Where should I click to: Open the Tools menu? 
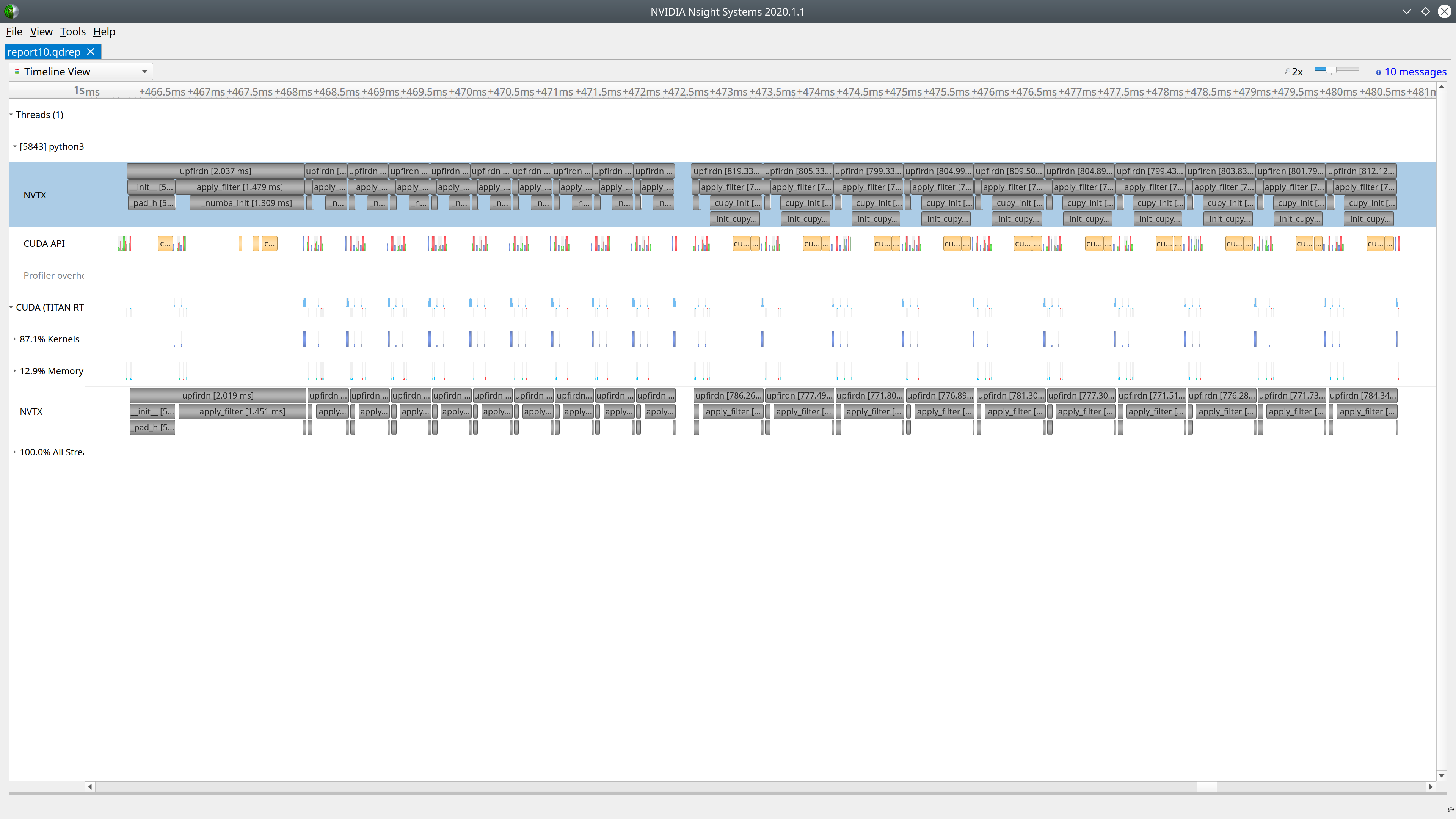click(x=72, y=31)
